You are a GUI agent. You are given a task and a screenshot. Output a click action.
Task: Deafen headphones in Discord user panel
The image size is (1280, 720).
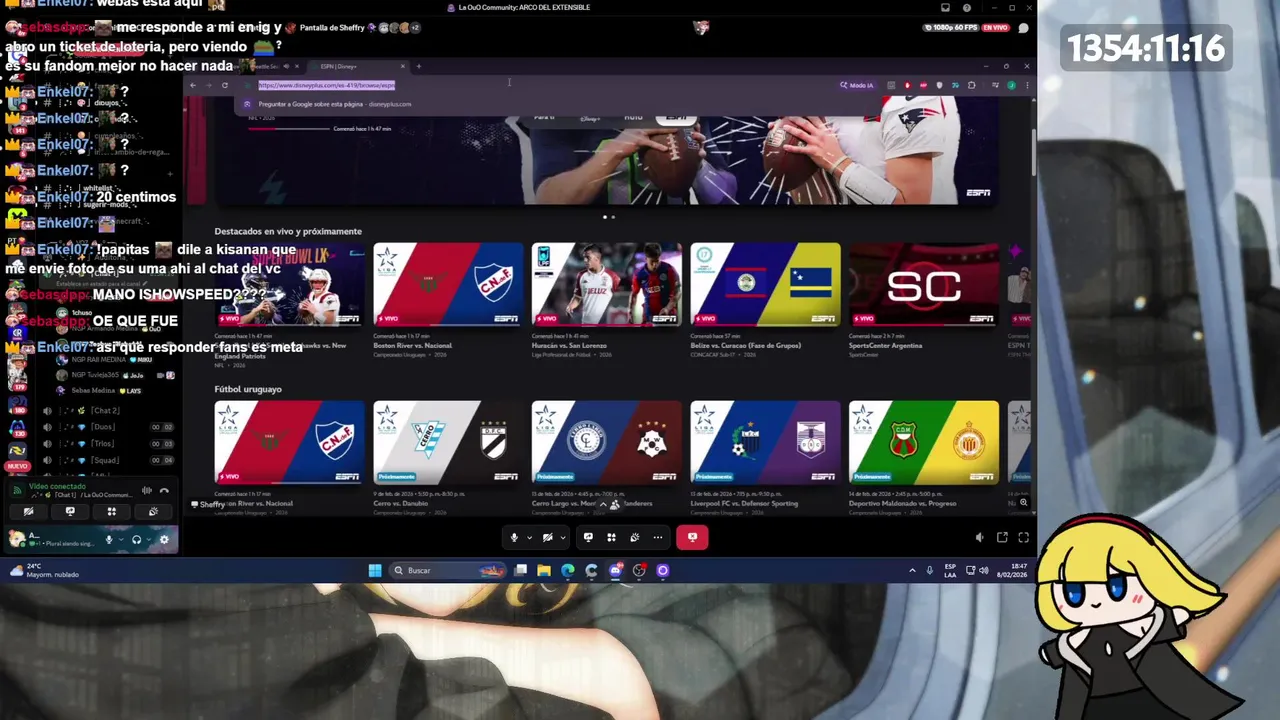coord(137,540)
